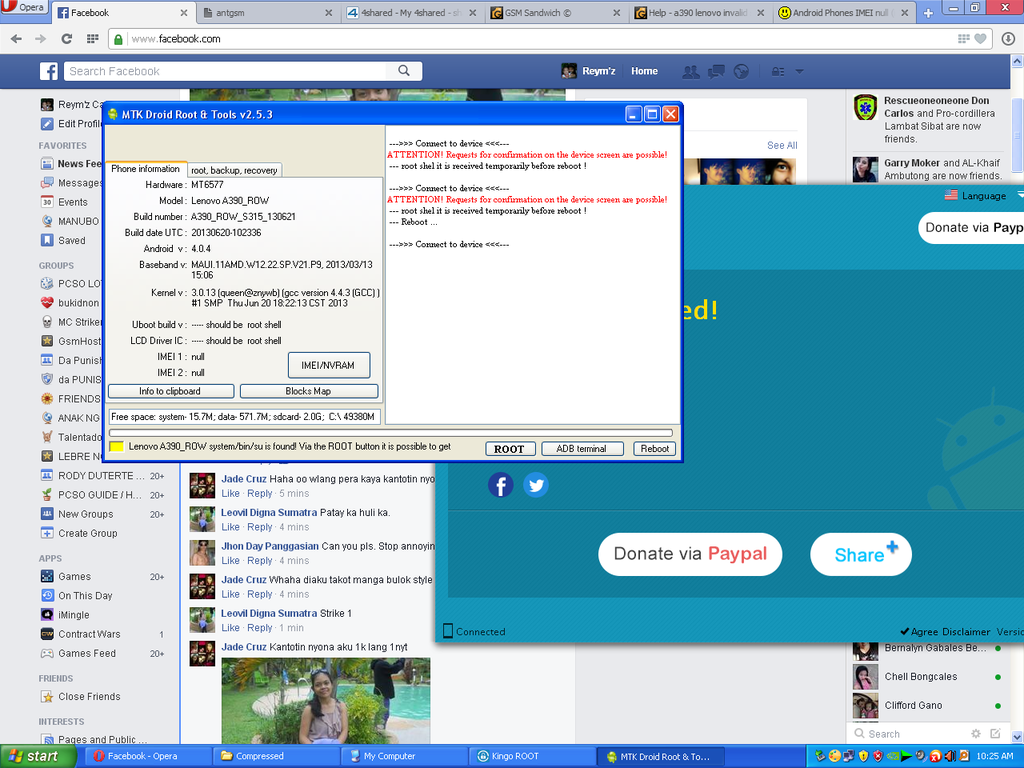
Task: Click the Search Facebook input field
Action: pos(228,71)
